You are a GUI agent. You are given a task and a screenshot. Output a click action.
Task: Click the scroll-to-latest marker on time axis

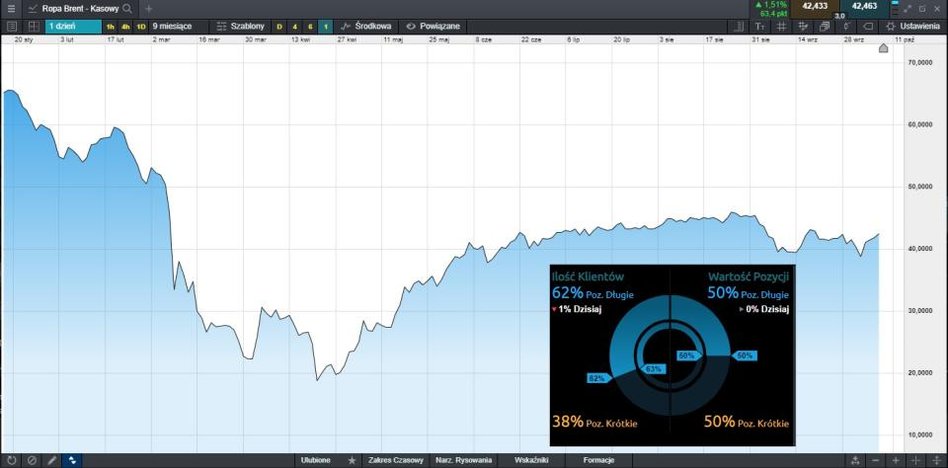(882, 48)
